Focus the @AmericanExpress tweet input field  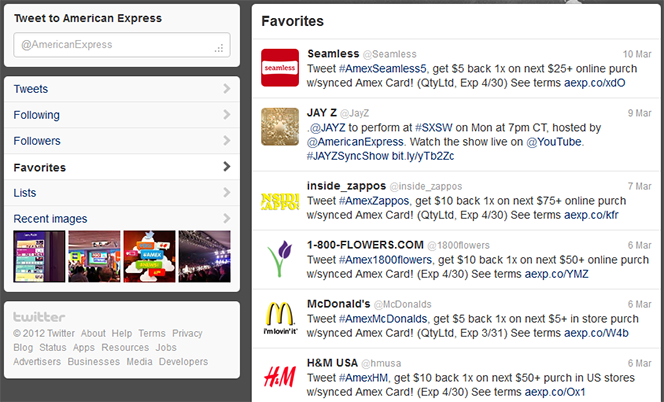point(122,44)
